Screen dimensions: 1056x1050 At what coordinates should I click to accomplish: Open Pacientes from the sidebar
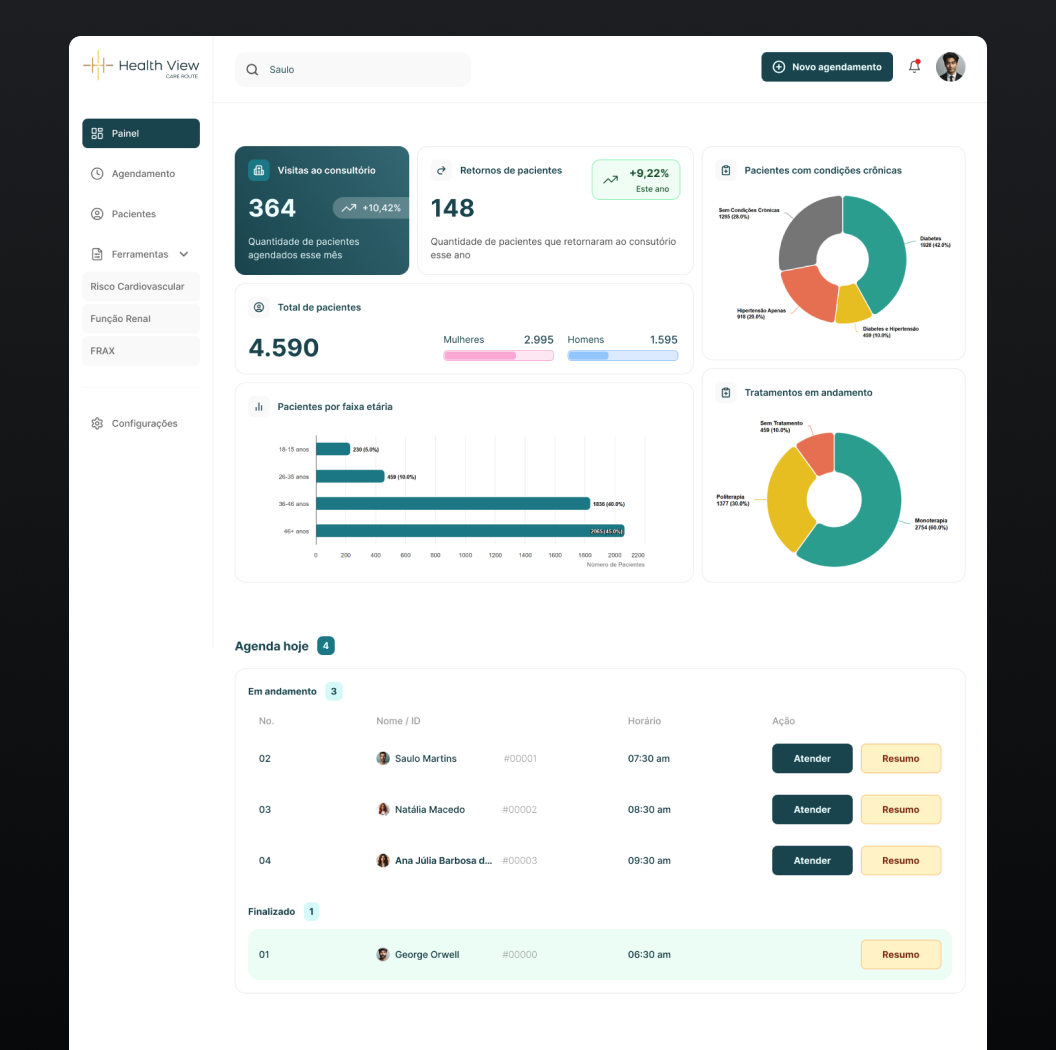(133, 214)
